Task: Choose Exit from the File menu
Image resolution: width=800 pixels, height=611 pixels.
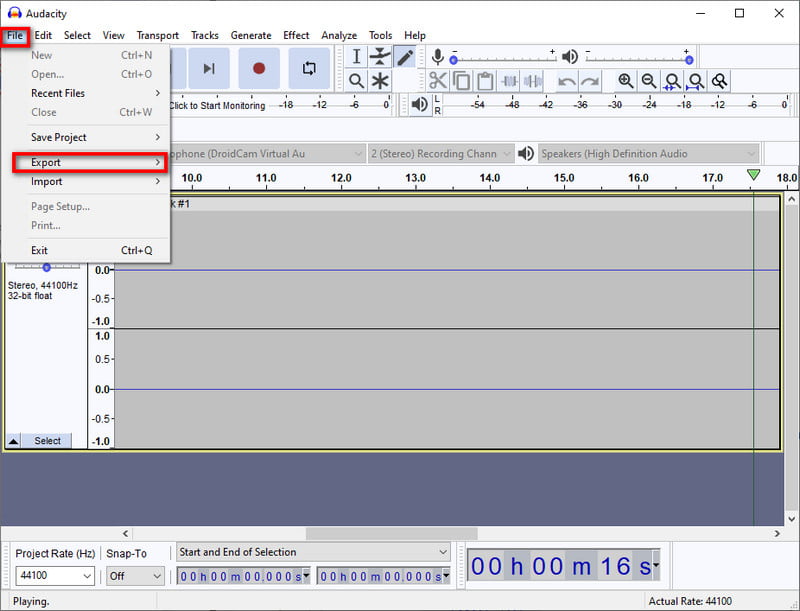Action: point(86,250)
